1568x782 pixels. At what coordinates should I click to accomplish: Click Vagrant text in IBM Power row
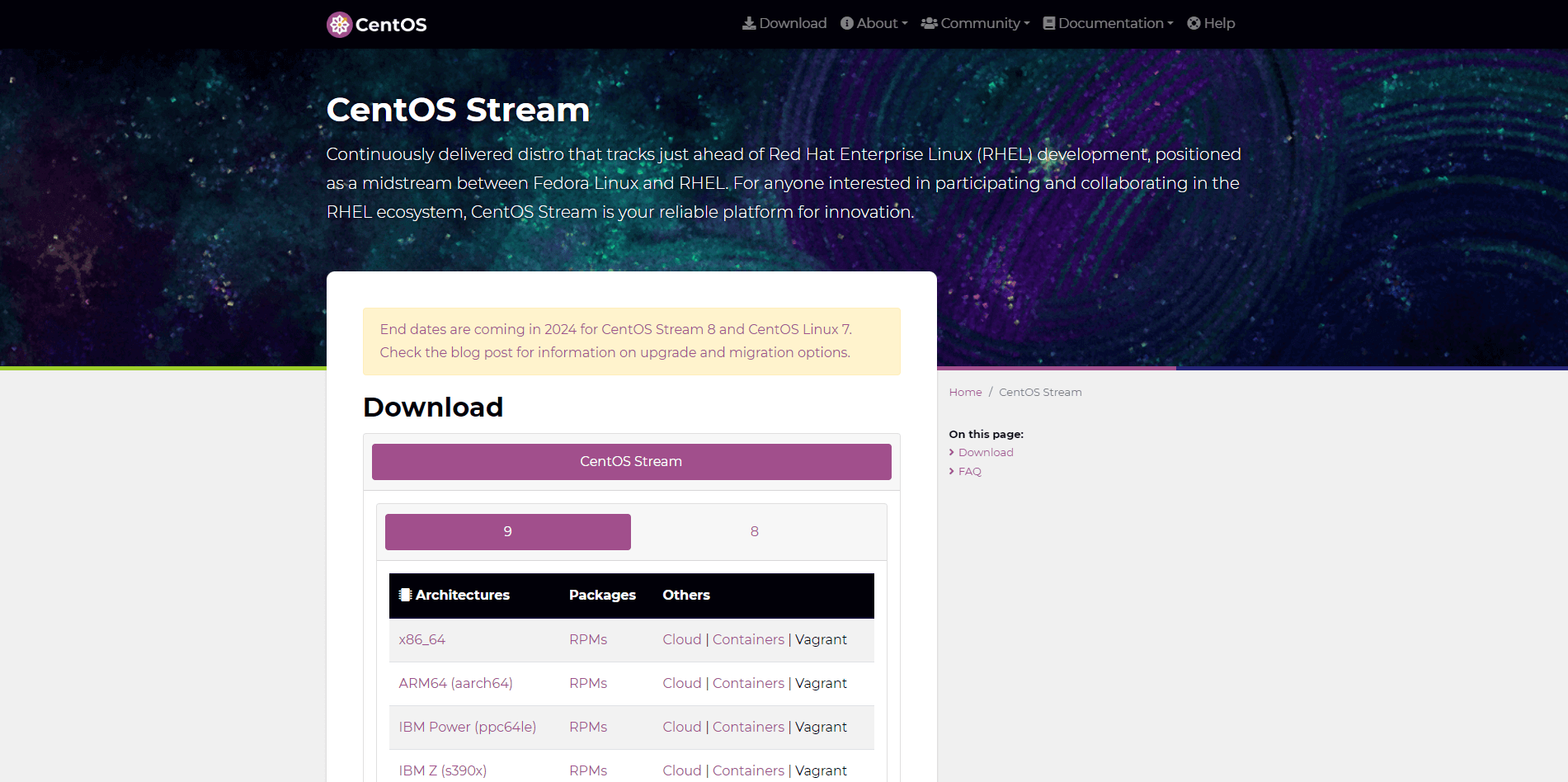click(822, 727)
